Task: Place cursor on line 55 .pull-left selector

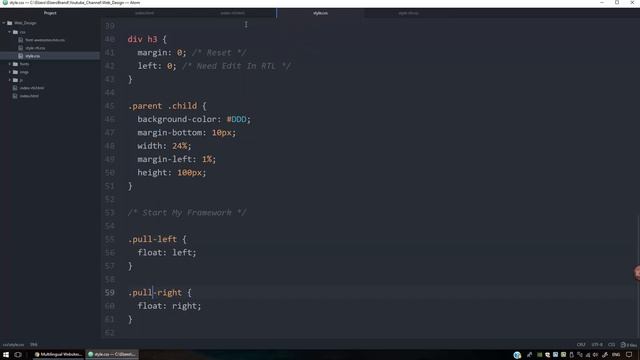Action: point(152,239)
